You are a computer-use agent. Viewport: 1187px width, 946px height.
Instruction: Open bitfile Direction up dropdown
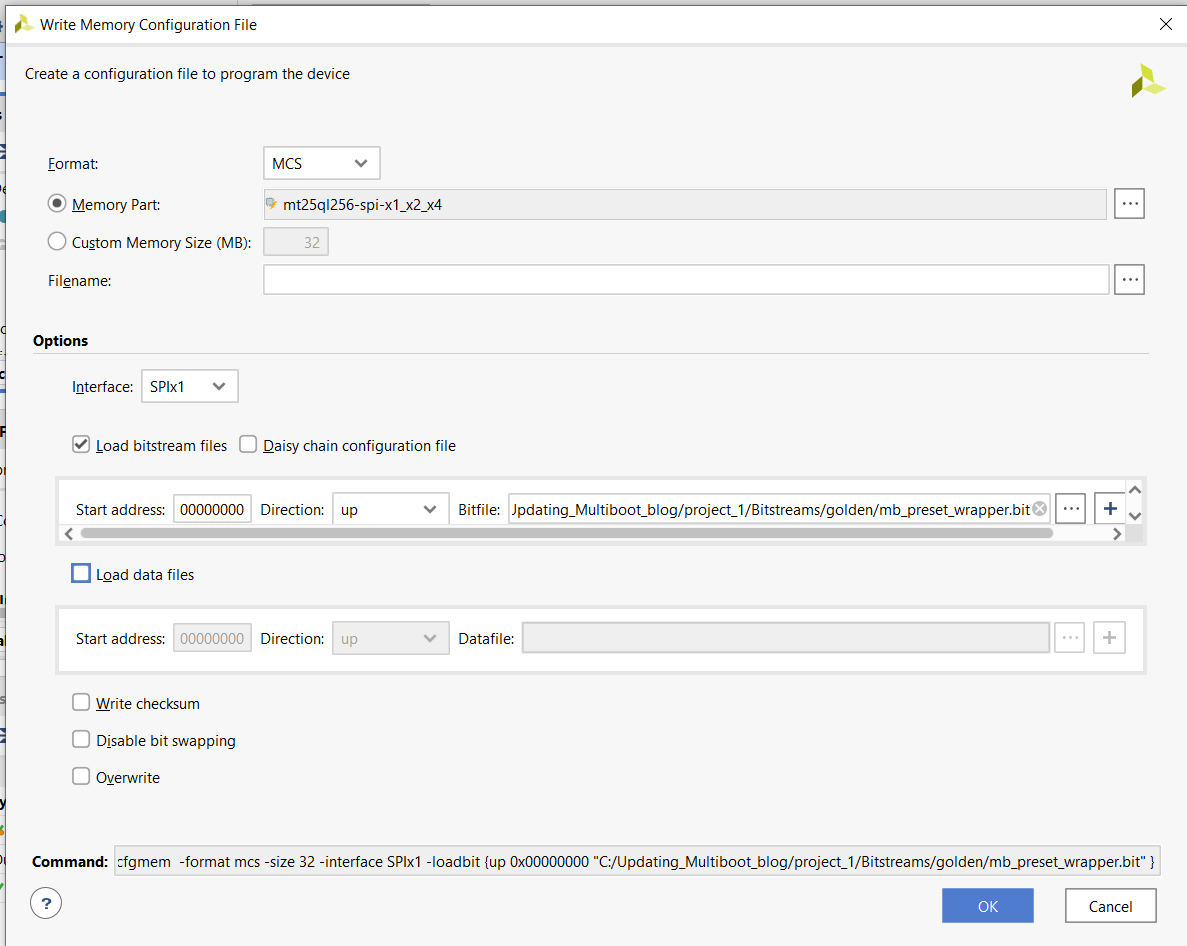pyautogui.click(x=390, y=509)
